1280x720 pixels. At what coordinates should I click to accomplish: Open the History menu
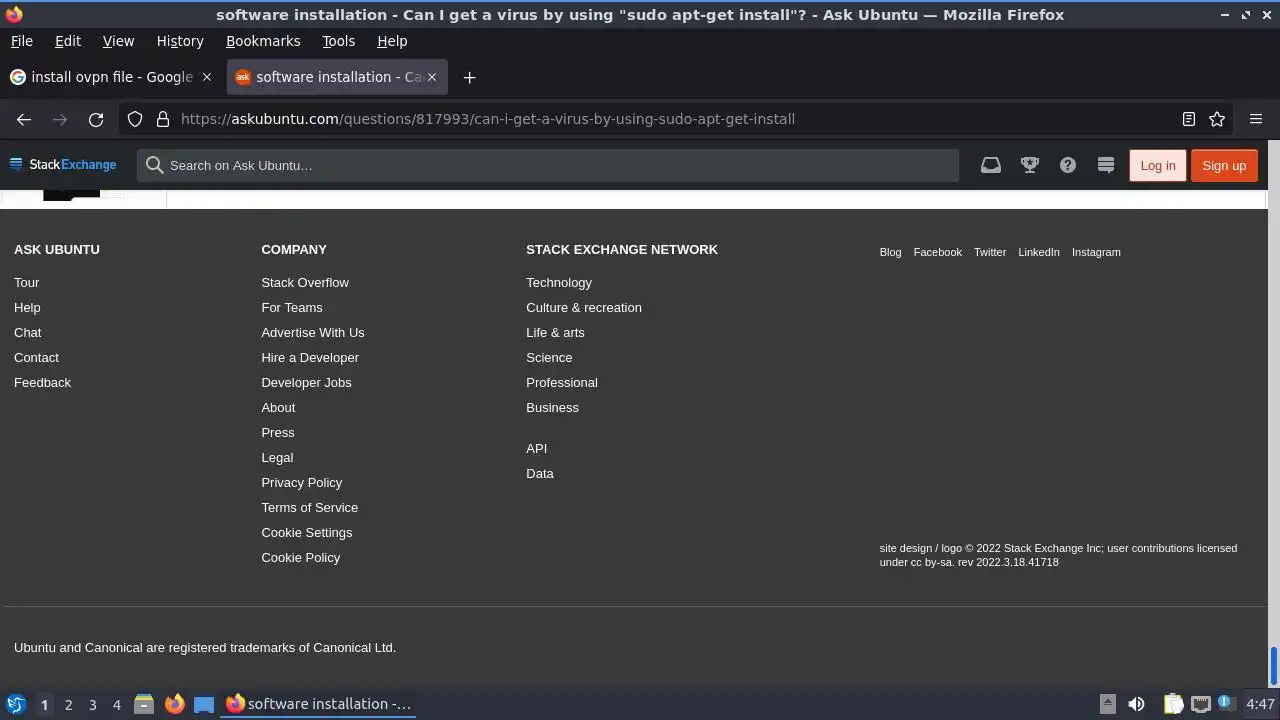[x=180, y=41]
